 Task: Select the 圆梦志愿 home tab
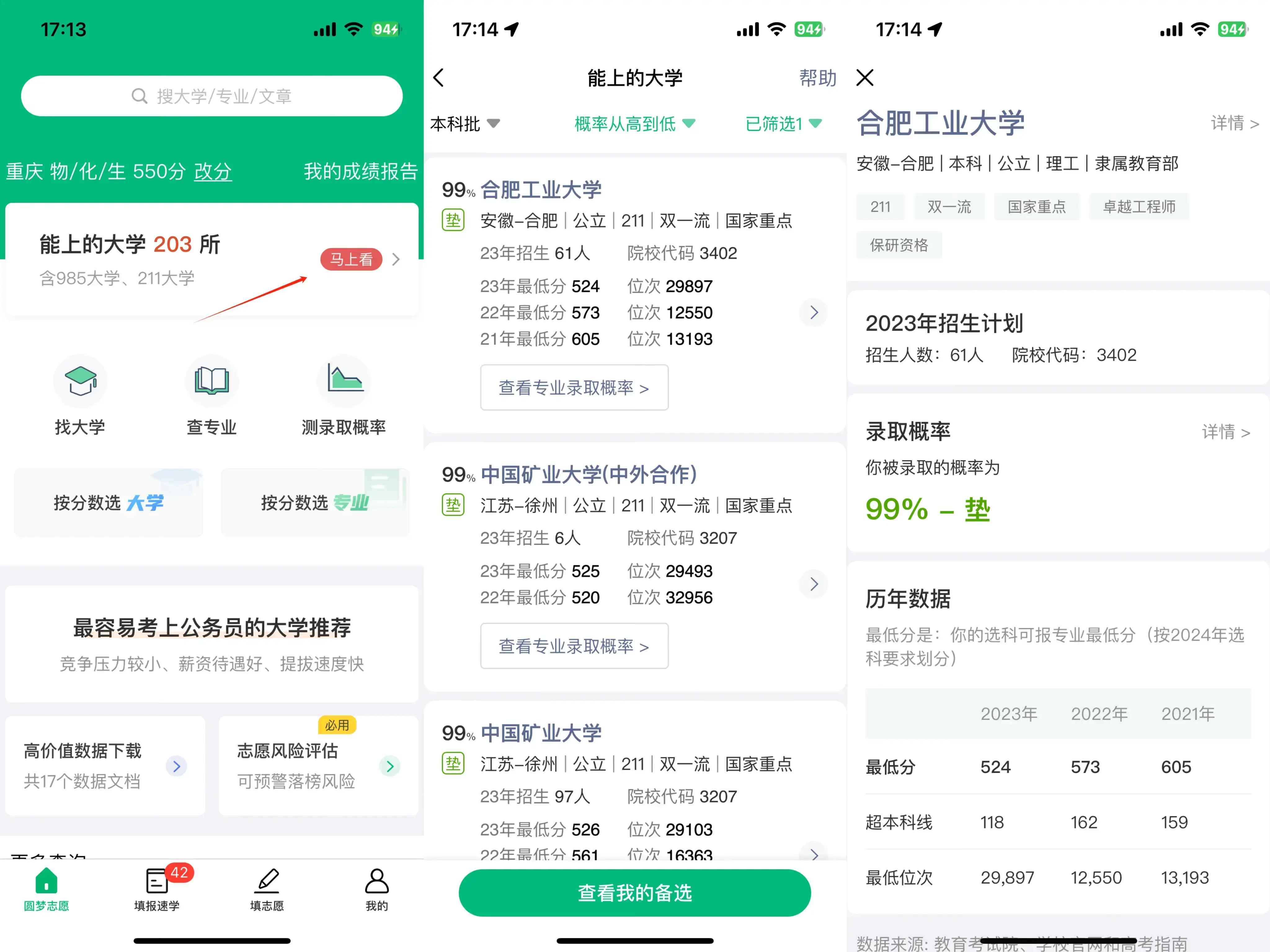[47, 887]
